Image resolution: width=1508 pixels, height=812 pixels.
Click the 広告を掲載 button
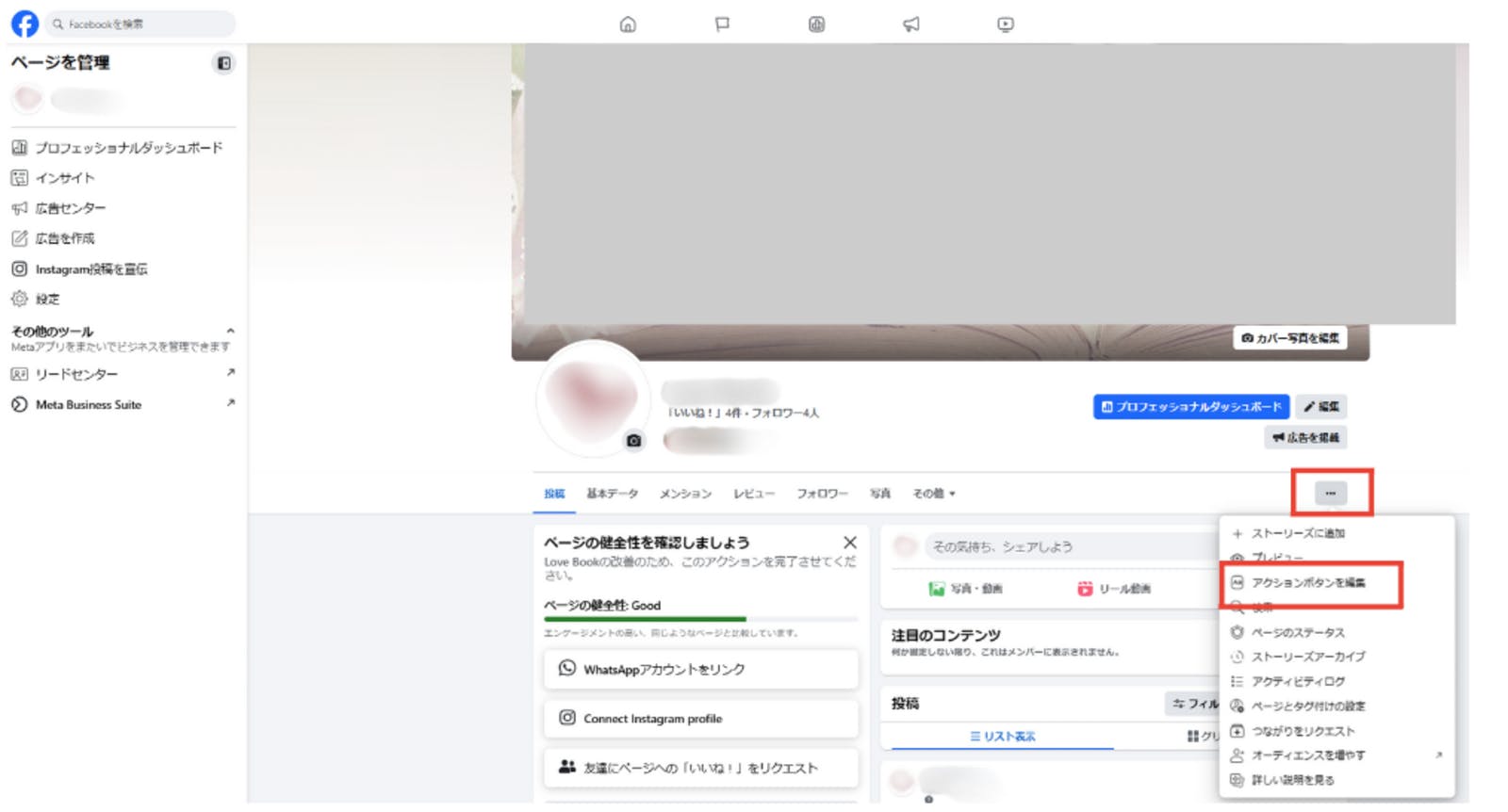point(1305,437)
